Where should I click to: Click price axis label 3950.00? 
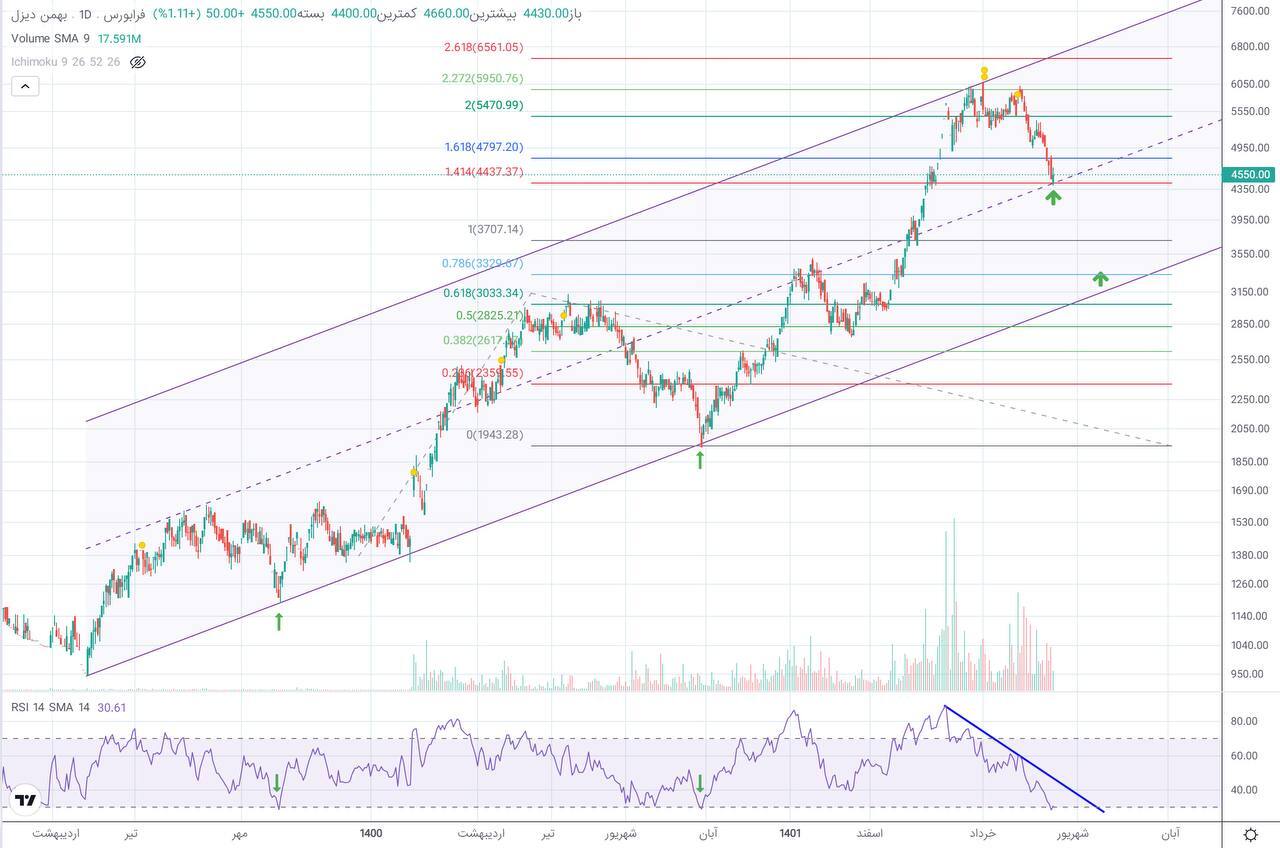(x=1250, y=220)
